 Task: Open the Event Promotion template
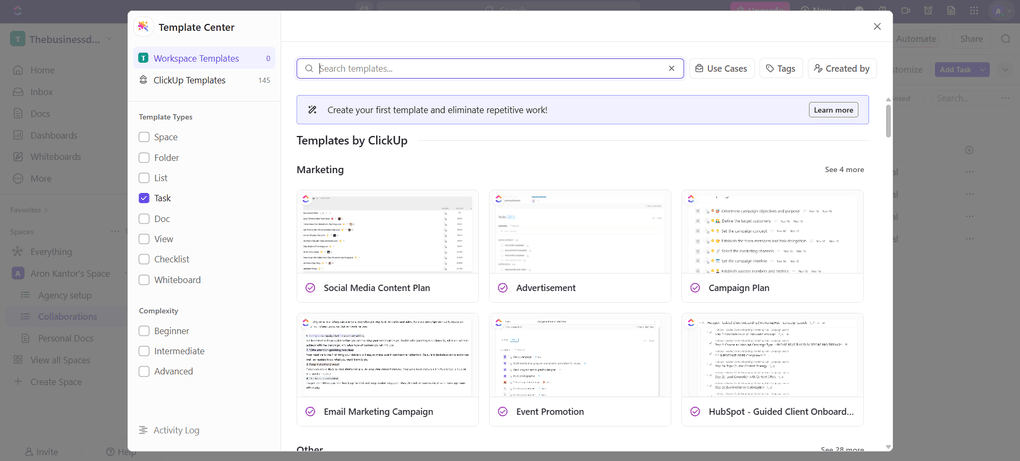580,369
